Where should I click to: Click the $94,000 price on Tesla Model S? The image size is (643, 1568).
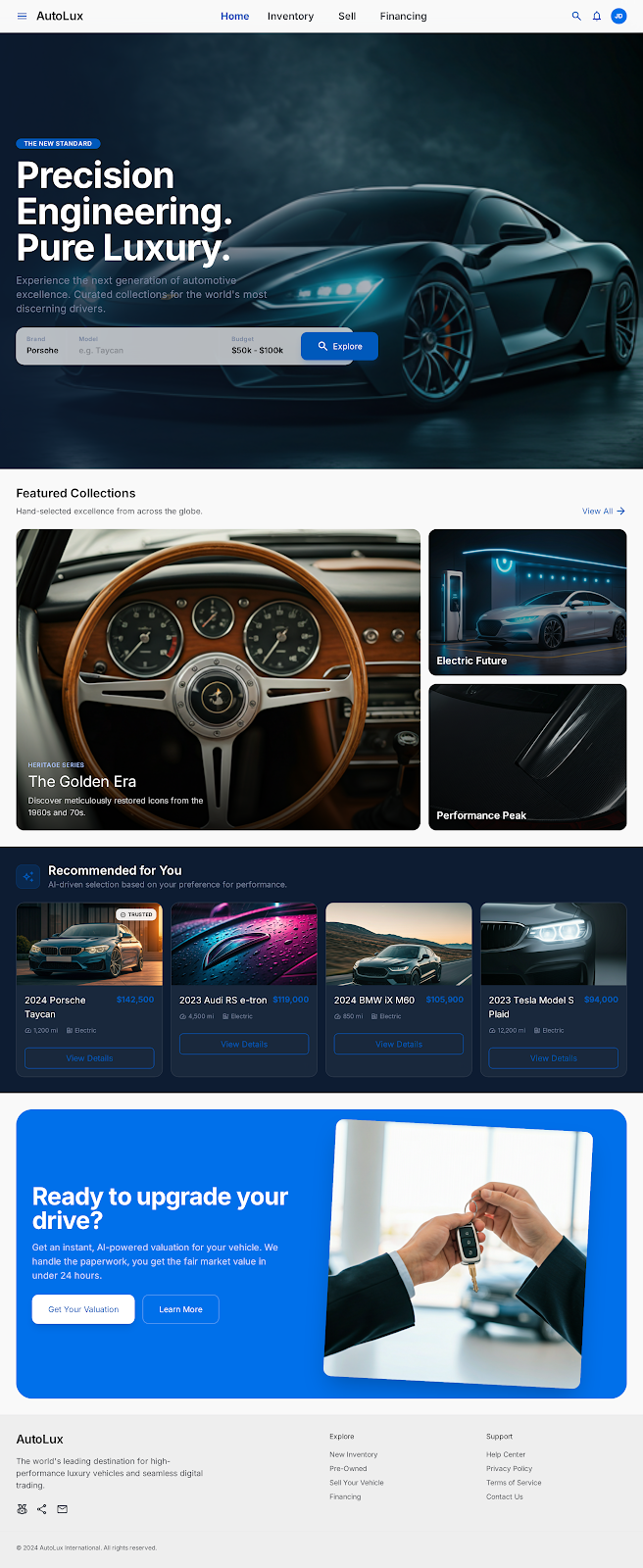[x=601, y=1000]
